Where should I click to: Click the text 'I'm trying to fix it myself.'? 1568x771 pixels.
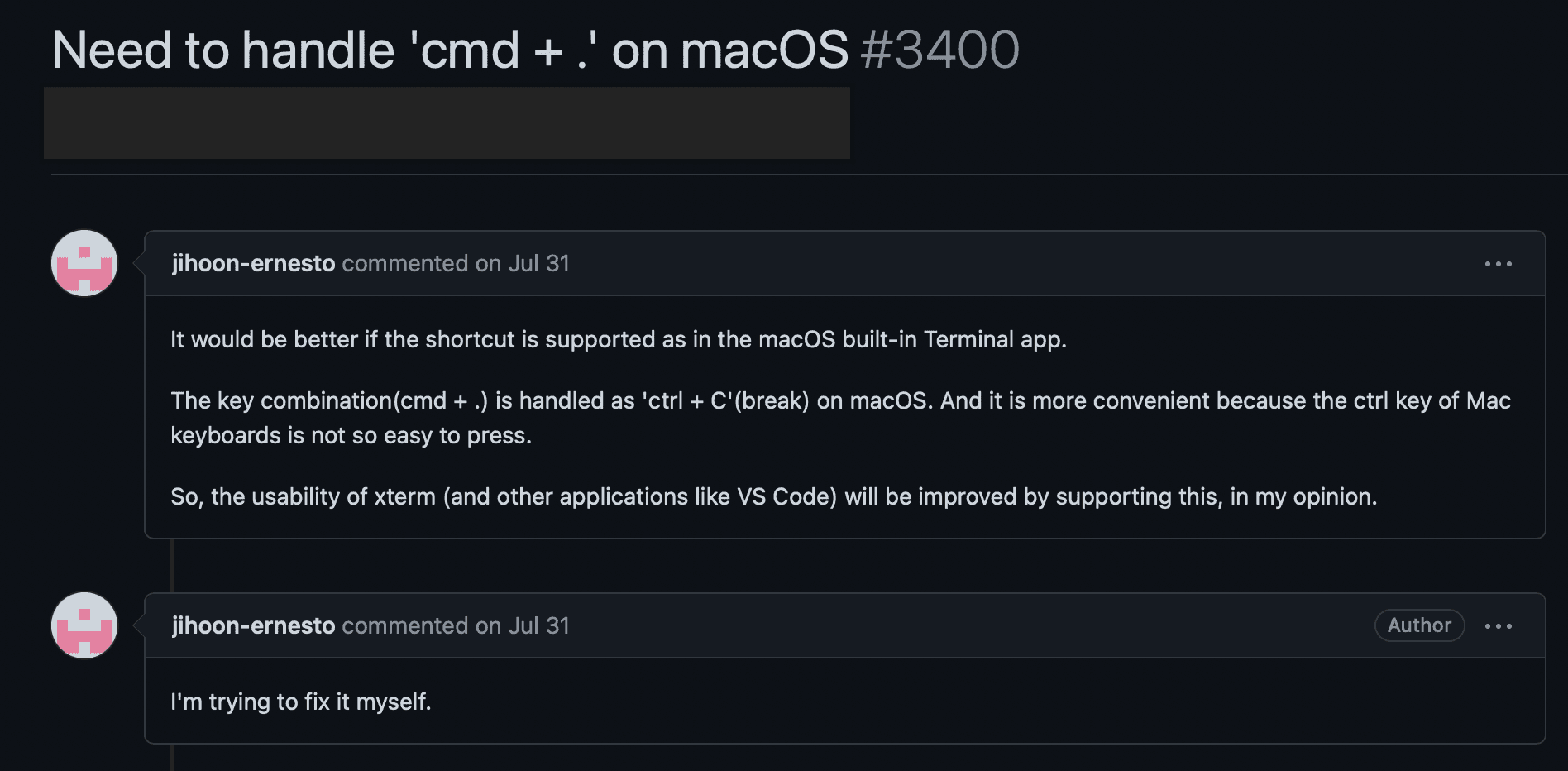tap(301, 702)
